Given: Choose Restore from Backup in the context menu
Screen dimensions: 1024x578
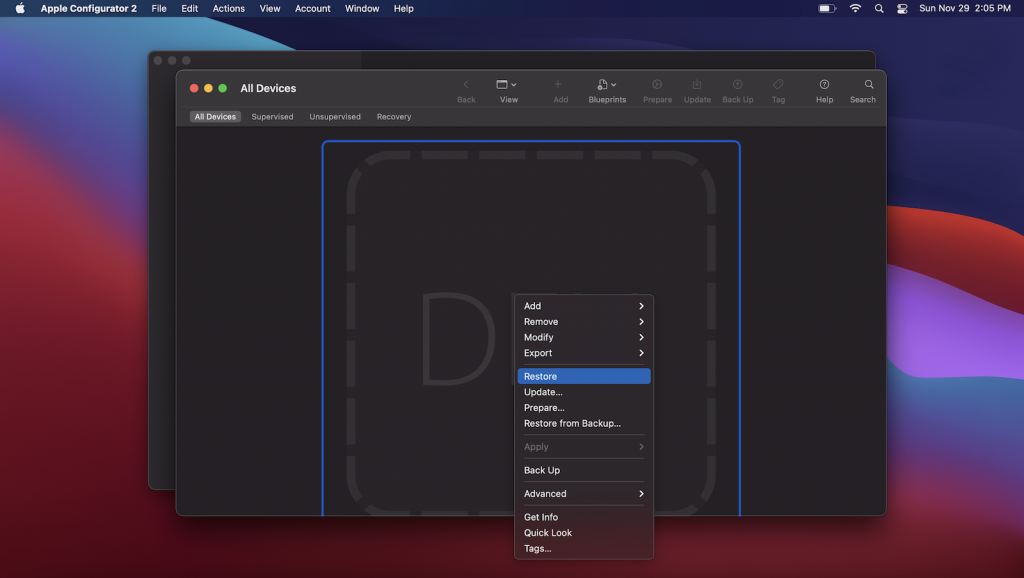Looking at the screenshot, I should point(584,423).
